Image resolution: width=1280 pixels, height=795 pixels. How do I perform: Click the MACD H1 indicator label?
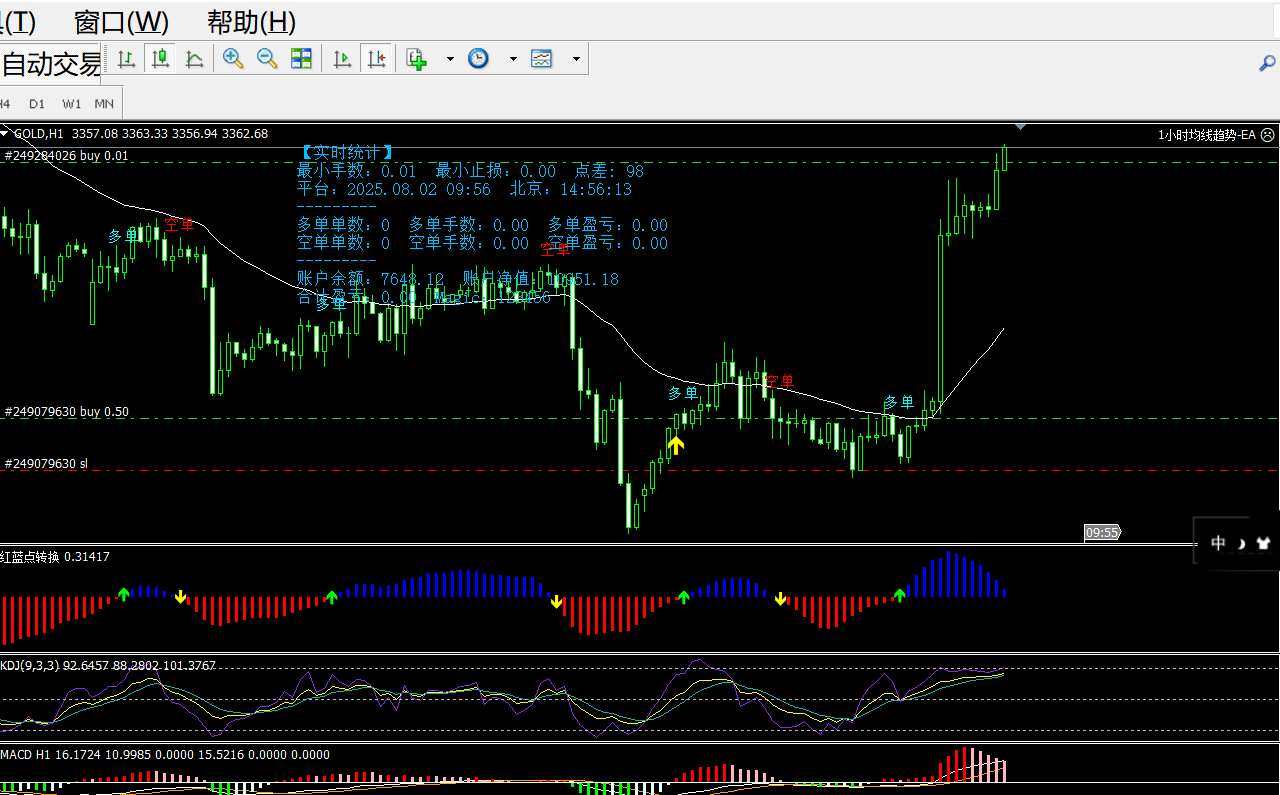tap(165, 754)
